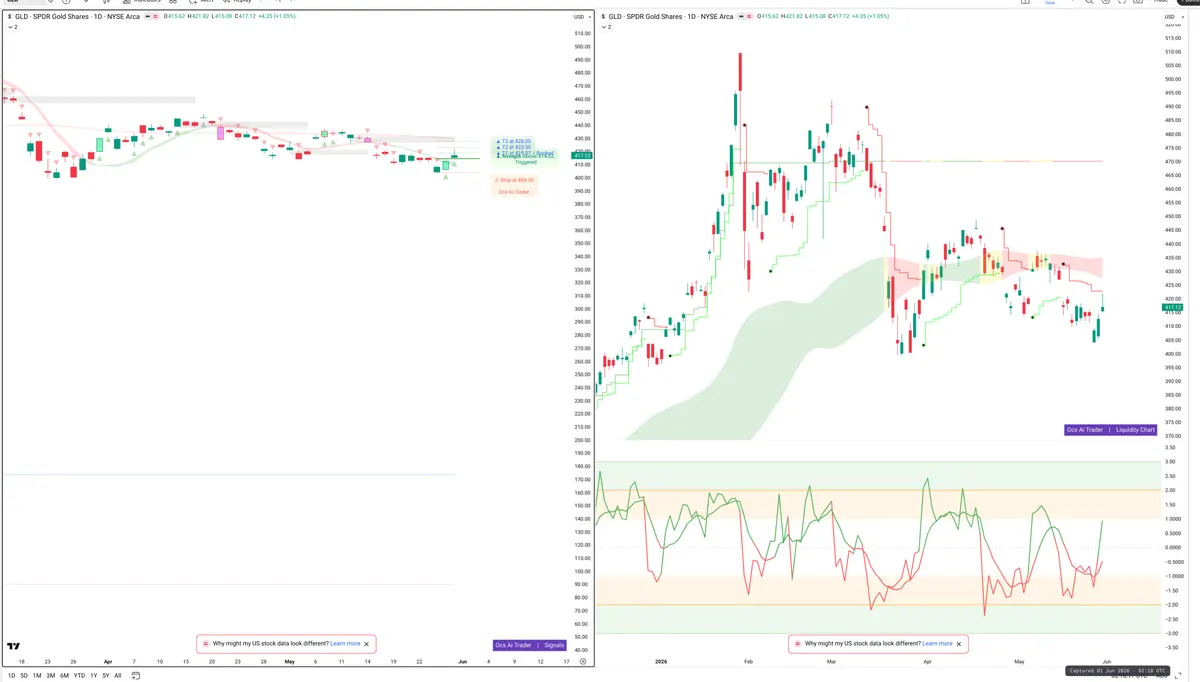The height and width of the screenshot is (682, 1200).
Task: Click the 'T3 at 428.00' target label
Action: click(514, 141)
